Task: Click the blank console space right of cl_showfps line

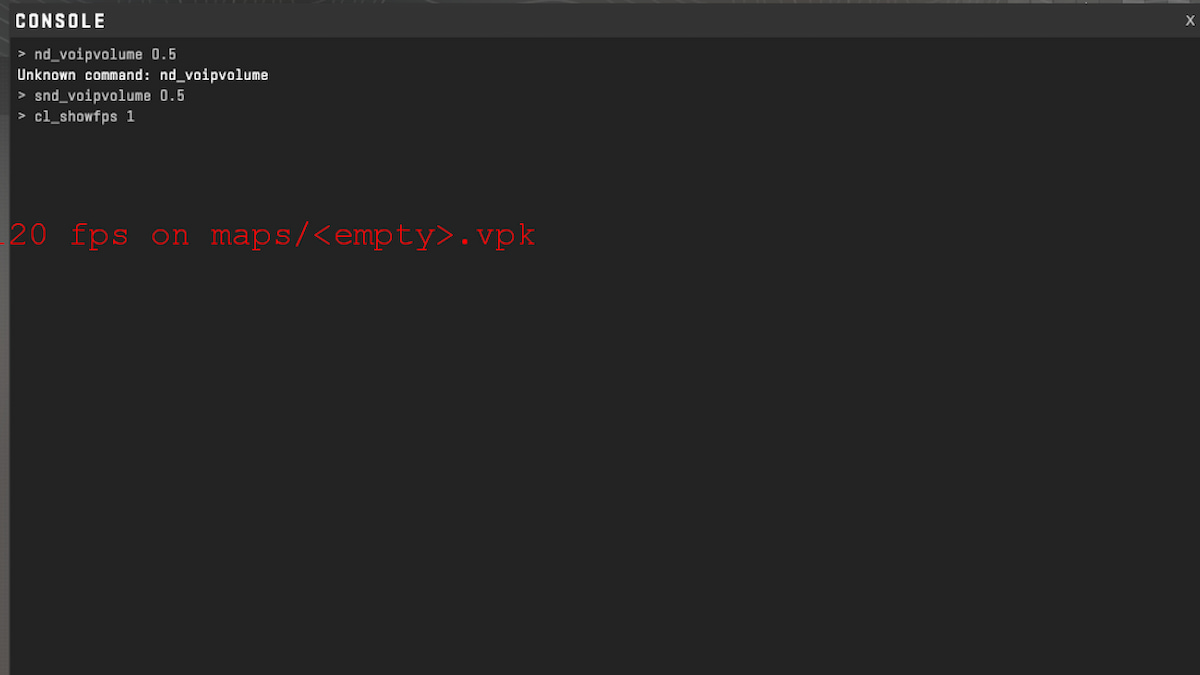Action: [600, 117]
